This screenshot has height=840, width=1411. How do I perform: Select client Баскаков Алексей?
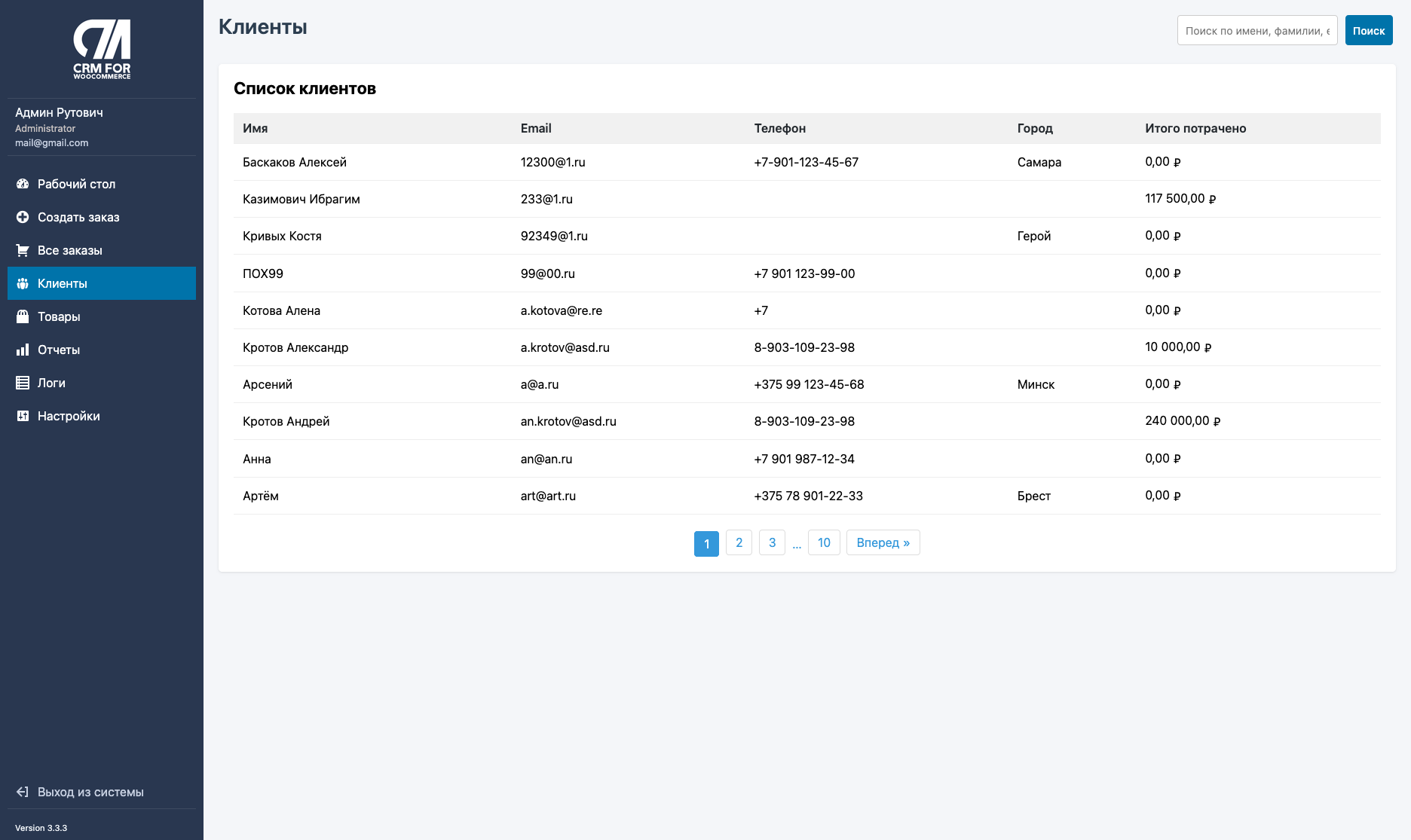coord(295,162)
